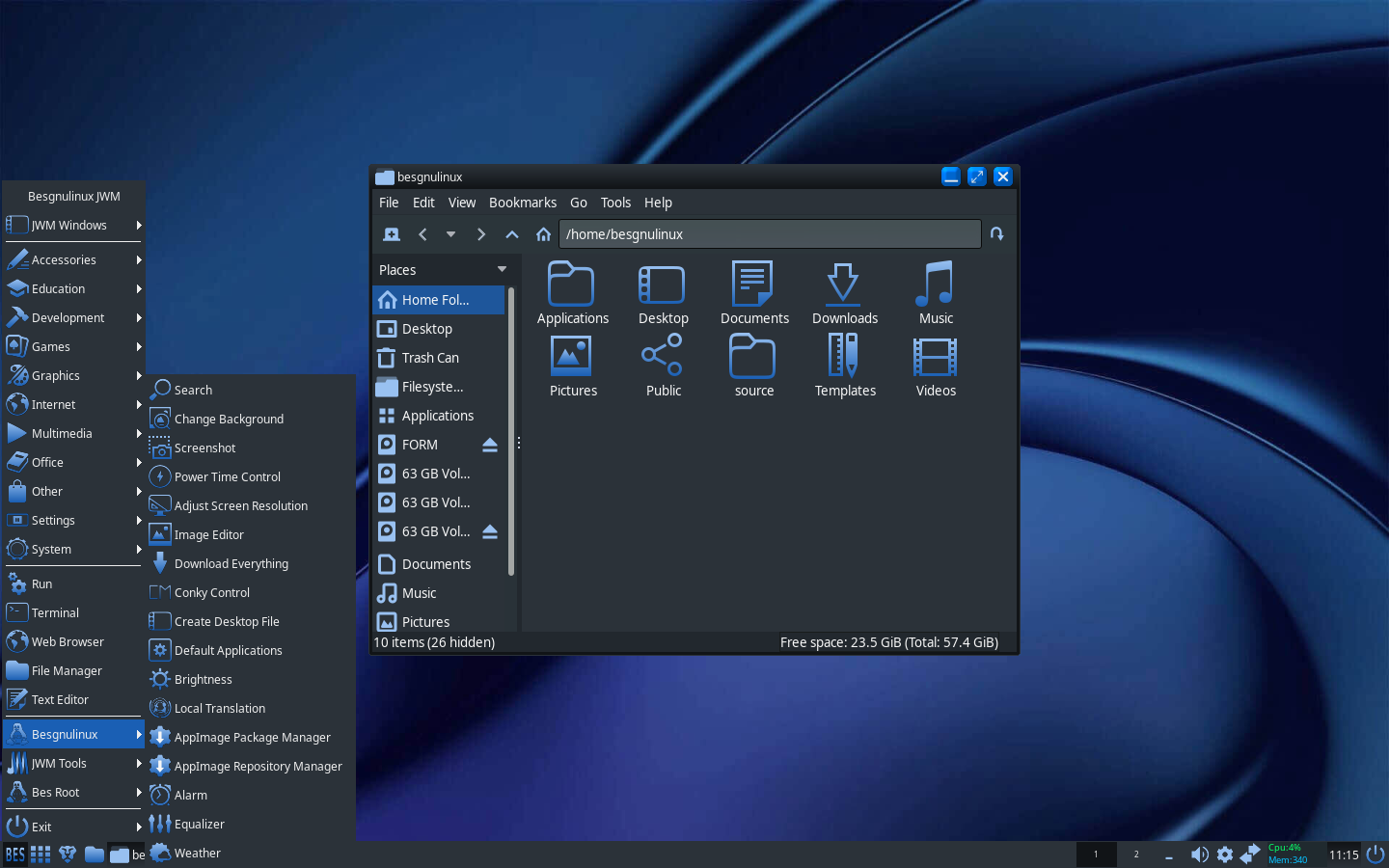Image resolution: width=1389 pixels, height=868 pixels.
Task: Eject the 63 GB volume with eject icon
Action: tap(490, 531)
